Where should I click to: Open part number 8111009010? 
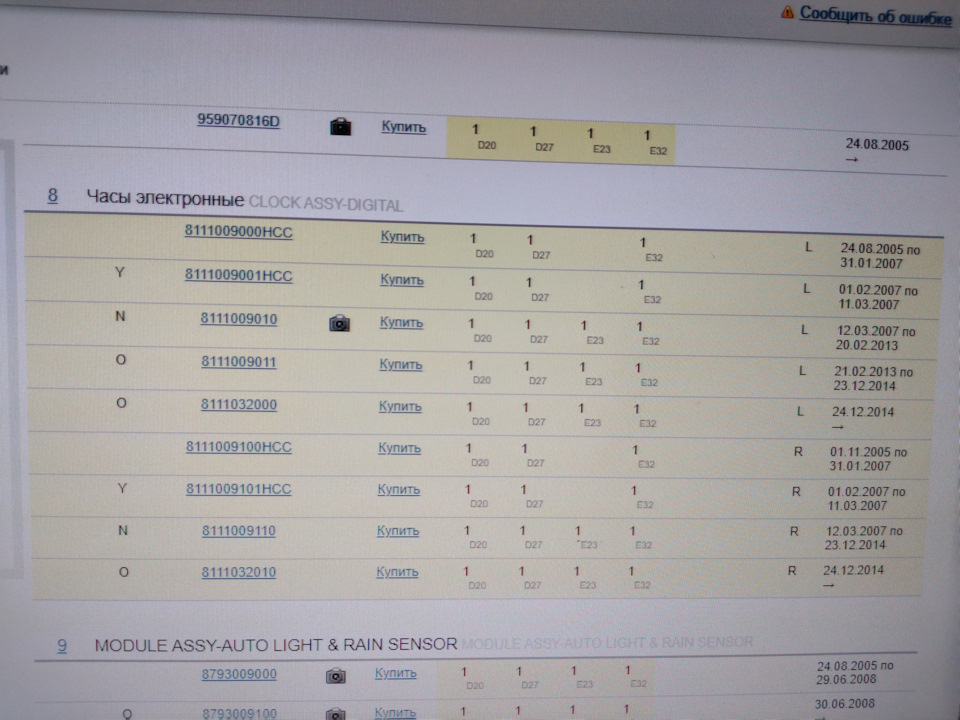pos(239,319)
